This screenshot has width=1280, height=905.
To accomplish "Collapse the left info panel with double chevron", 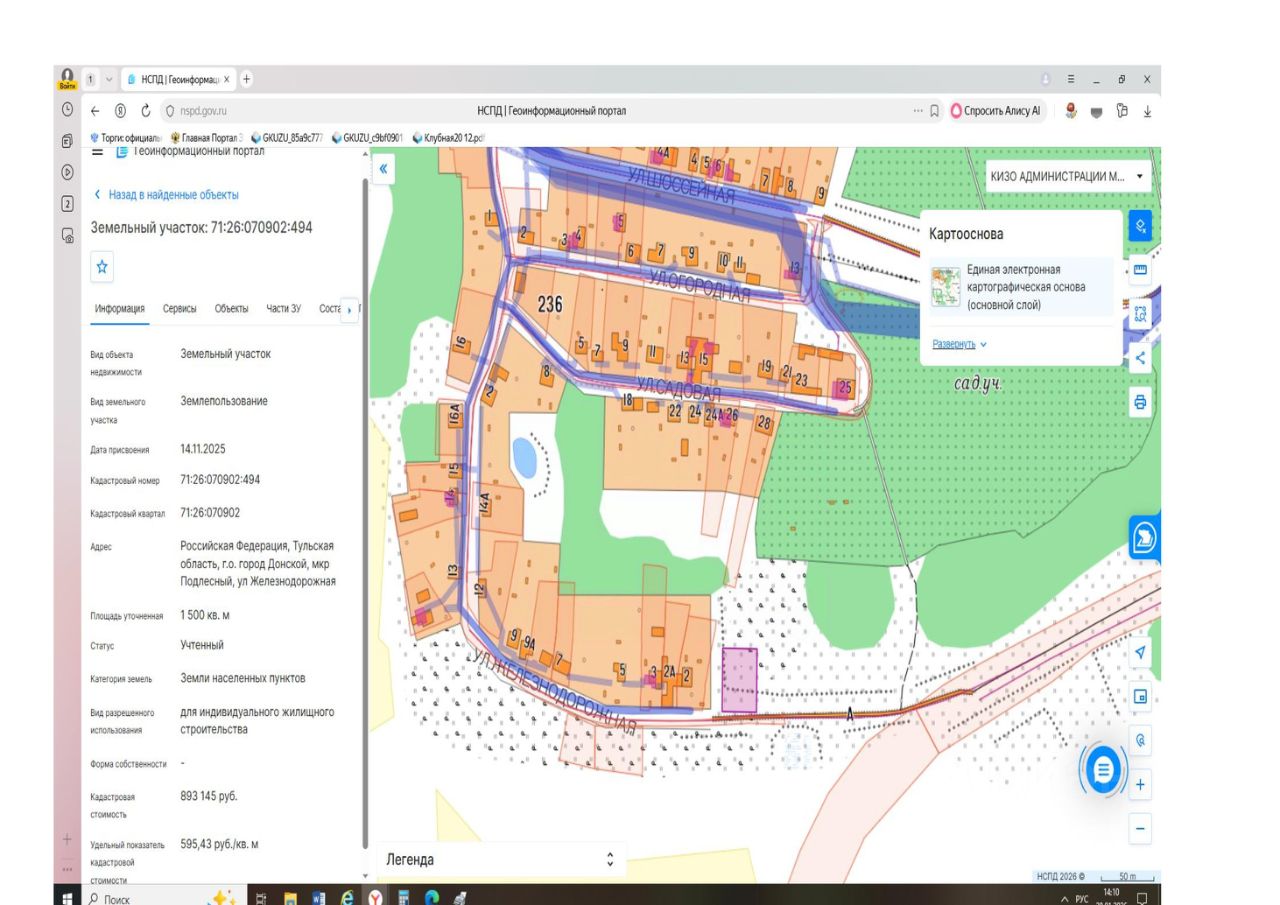I will [x=382, y=168].
